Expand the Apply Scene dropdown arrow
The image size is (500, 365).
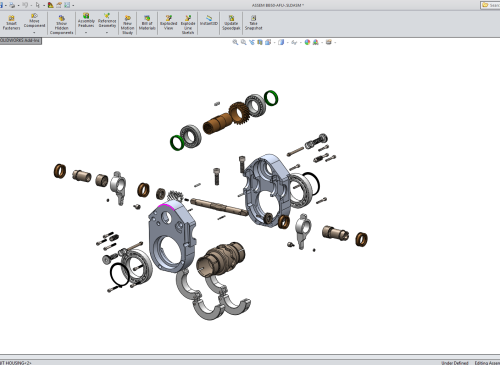[321, 43]
